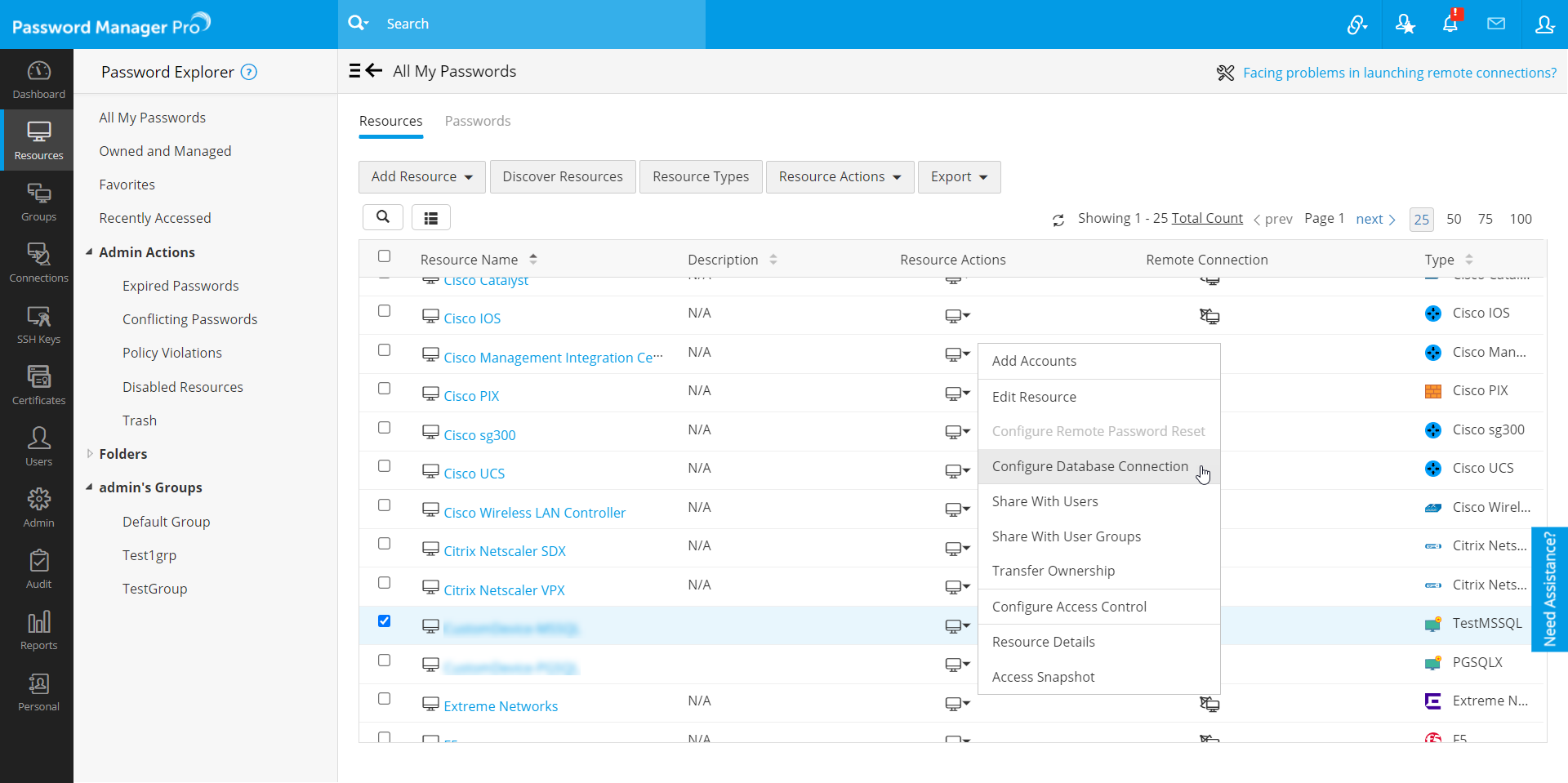The image size is (1568, 783).
Task: Tick the checkbox for Cisco IOS row
Action: coord(385,311)
